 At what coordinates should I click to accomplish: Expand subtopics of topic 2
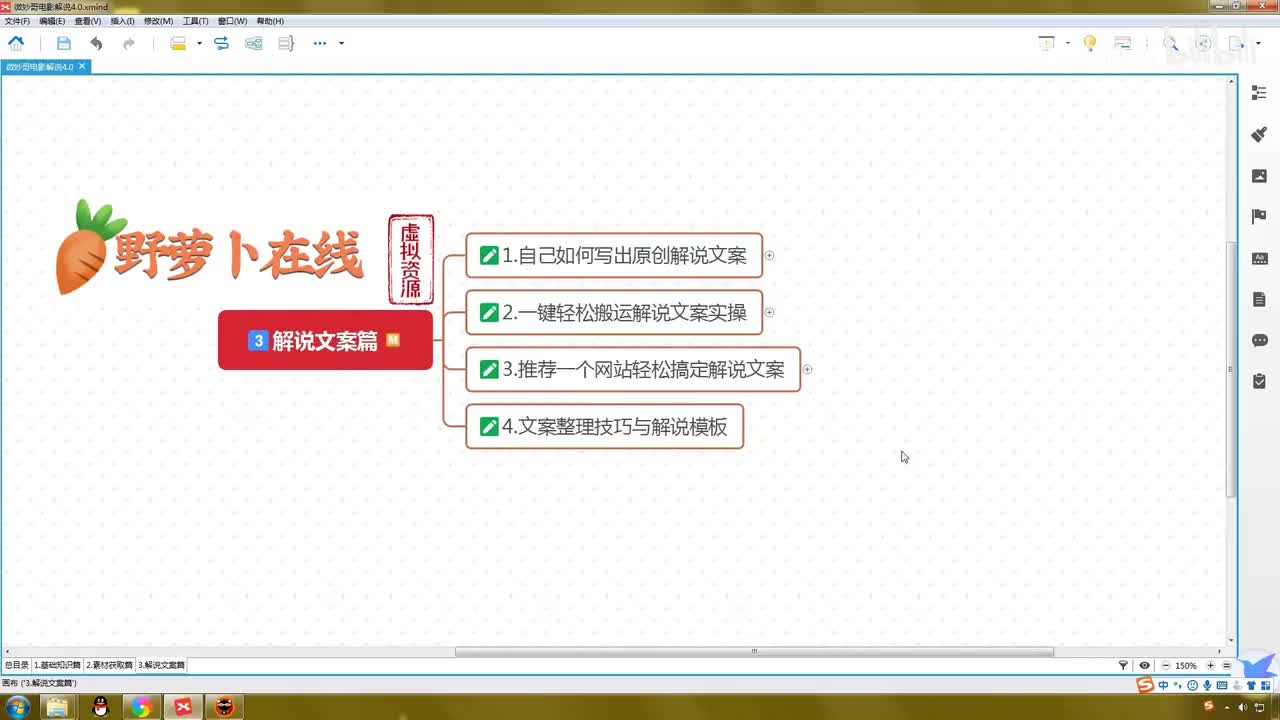coord(769,313)
